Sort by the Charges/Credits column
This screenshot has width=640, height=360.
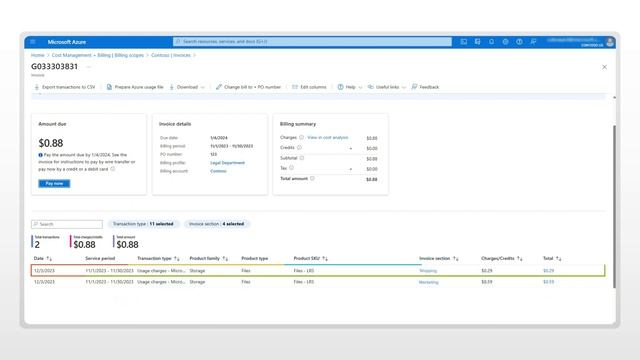502,258
